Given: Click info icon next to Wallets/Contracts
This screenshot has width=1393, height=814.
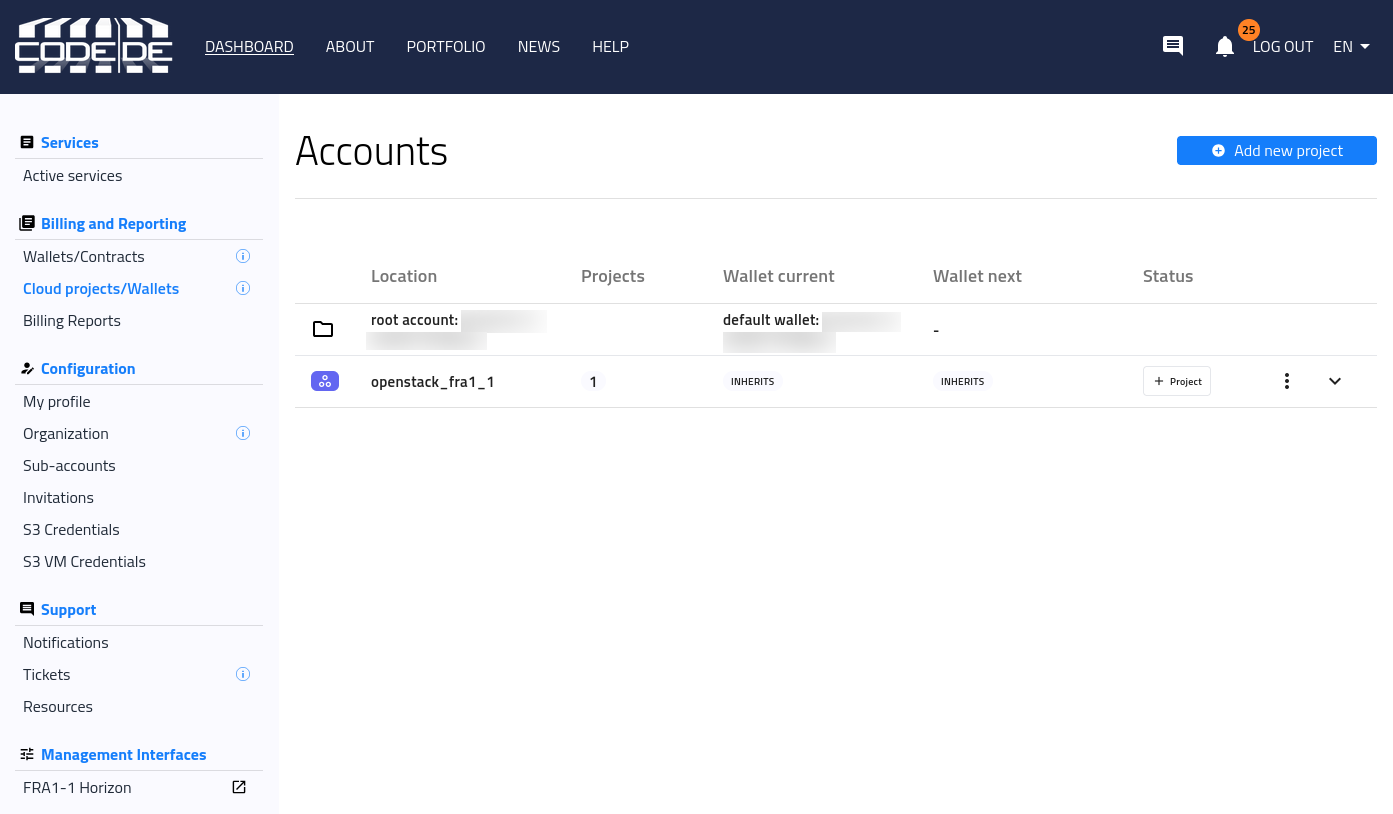Looking at the screenshot, I should [242, 256].
